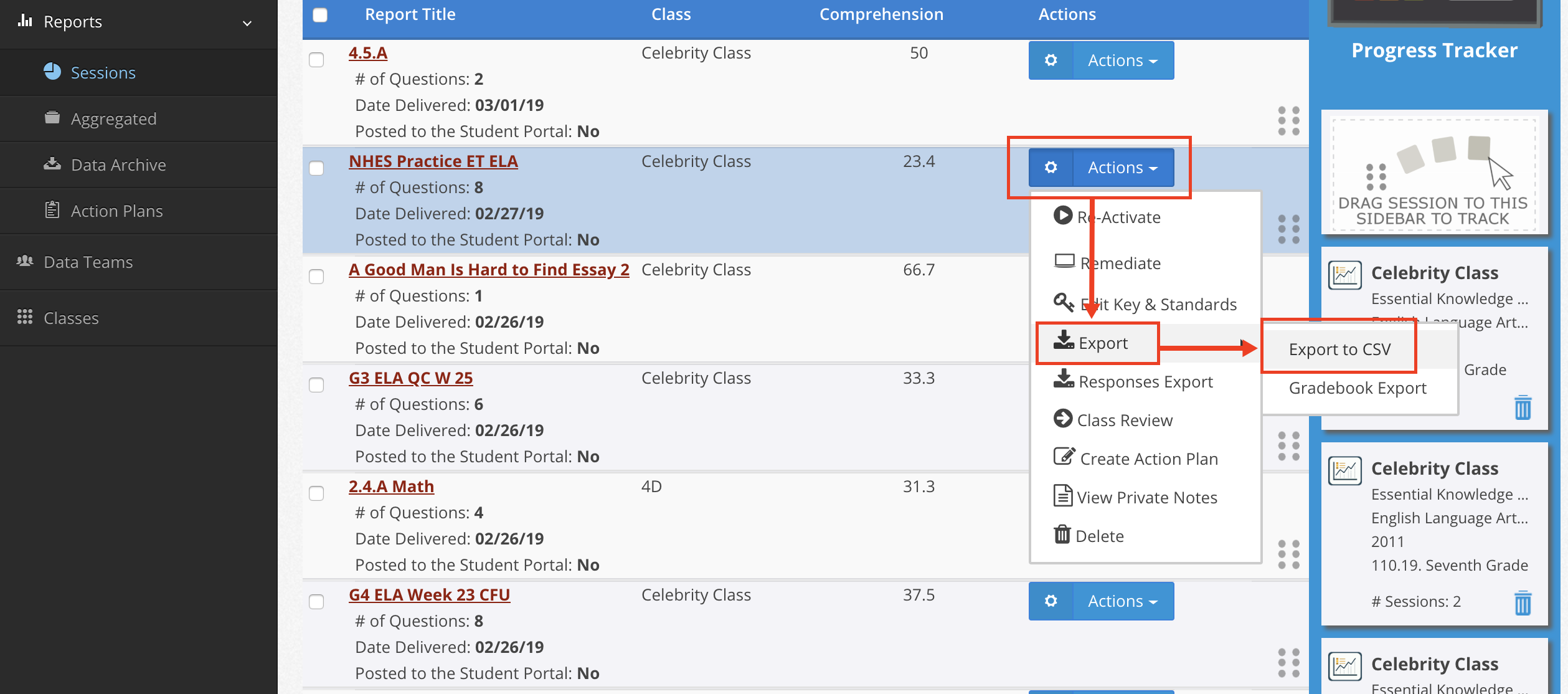
Task: Click the gear icon in the NHES Practice row
Action: click(1051, 168)
